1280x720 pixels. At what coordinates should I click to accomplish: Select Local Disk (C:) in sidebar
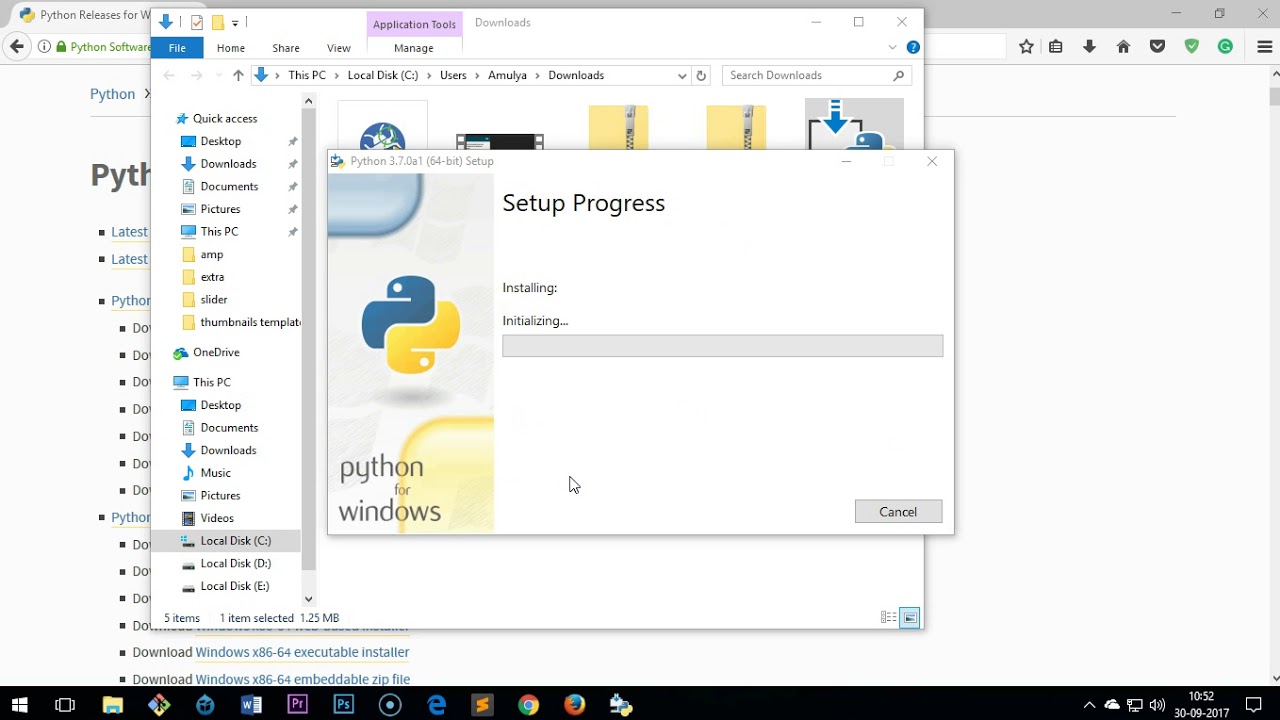(235, 540)
